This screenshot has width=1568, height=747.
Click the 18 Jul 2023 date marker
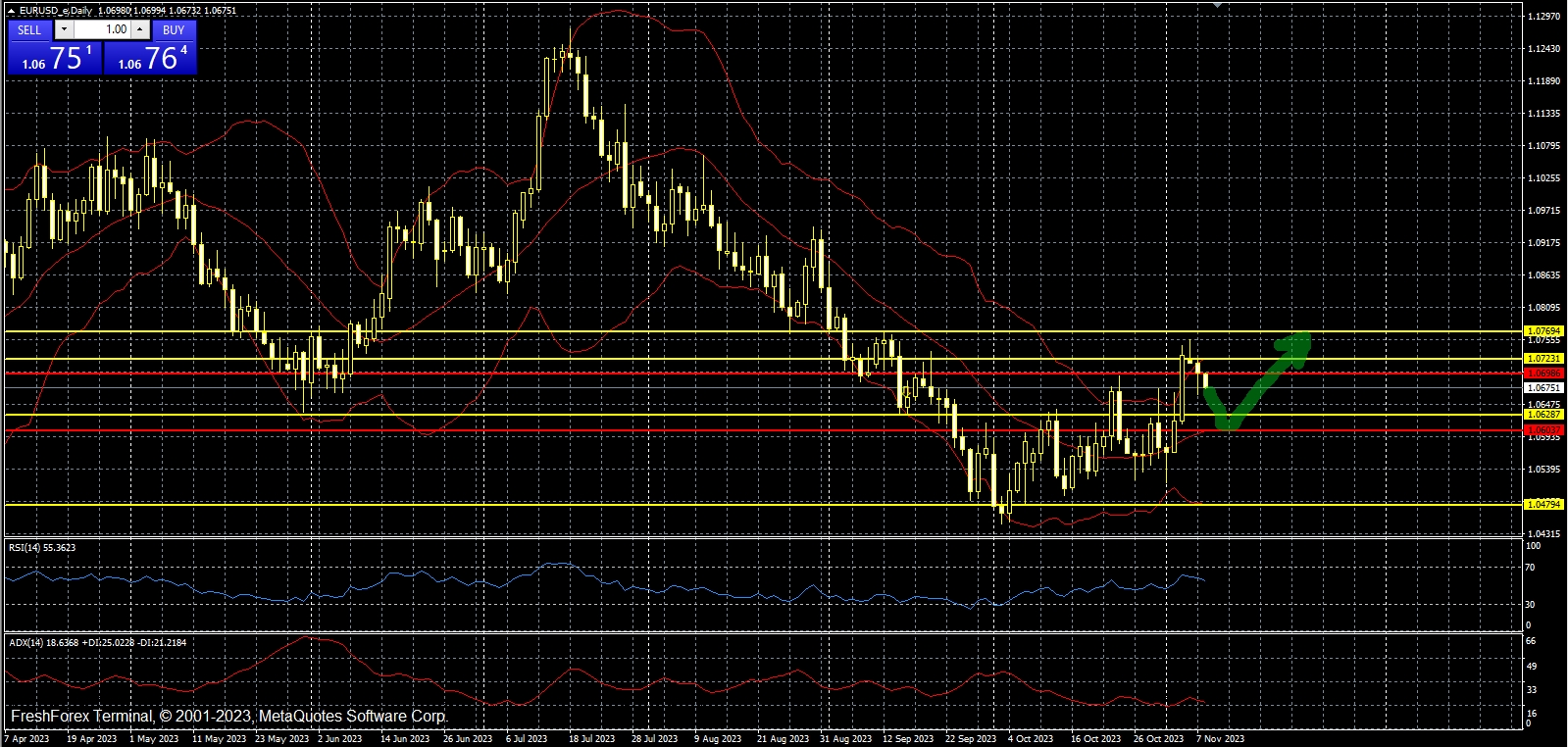tap(591, 739)
